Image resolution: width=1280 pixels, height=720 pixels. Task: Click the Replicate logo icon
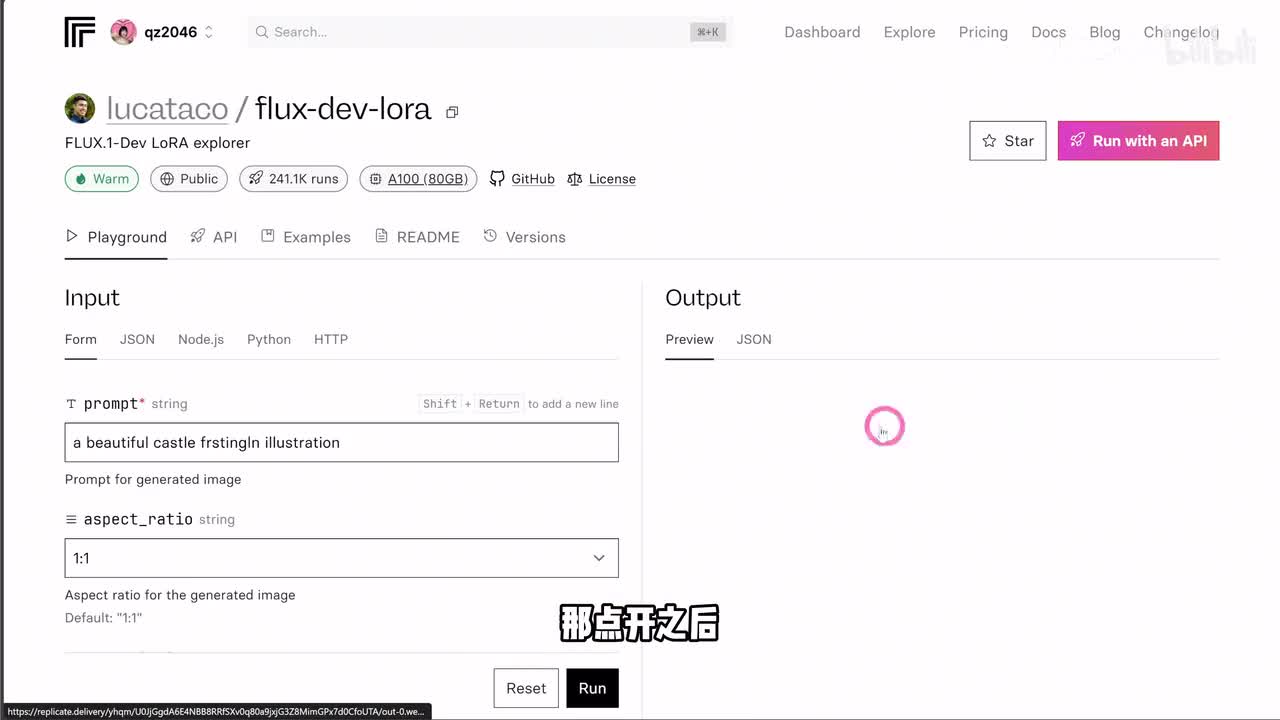pyautogui.click(x=80, y=32)
